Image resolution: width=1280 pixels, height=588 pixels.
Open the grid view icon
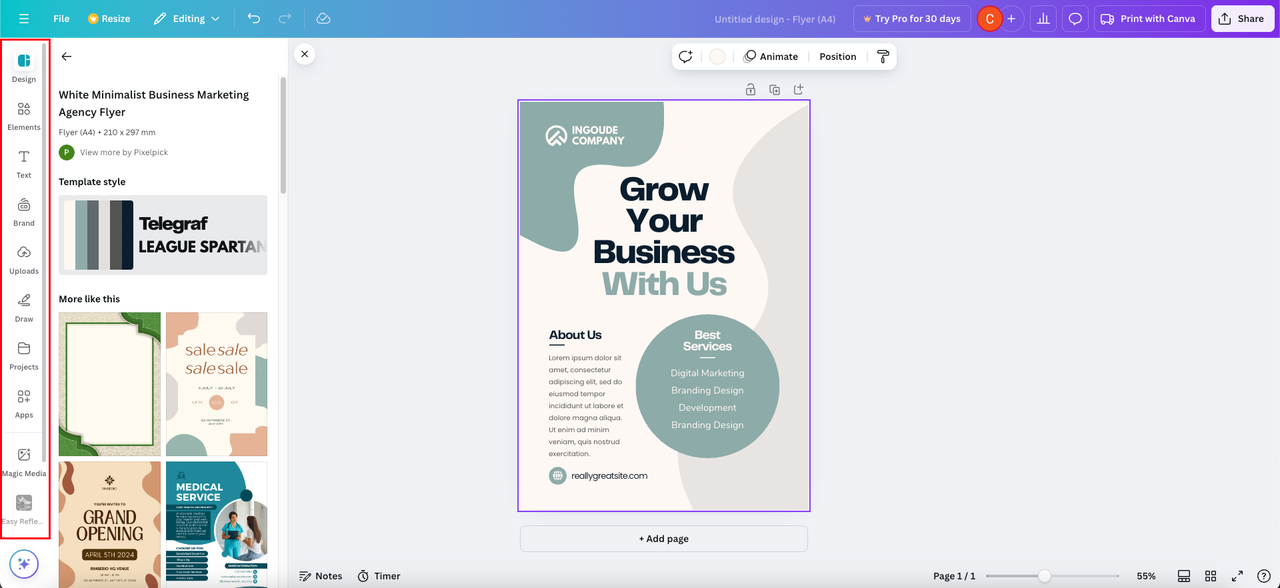1211,576
